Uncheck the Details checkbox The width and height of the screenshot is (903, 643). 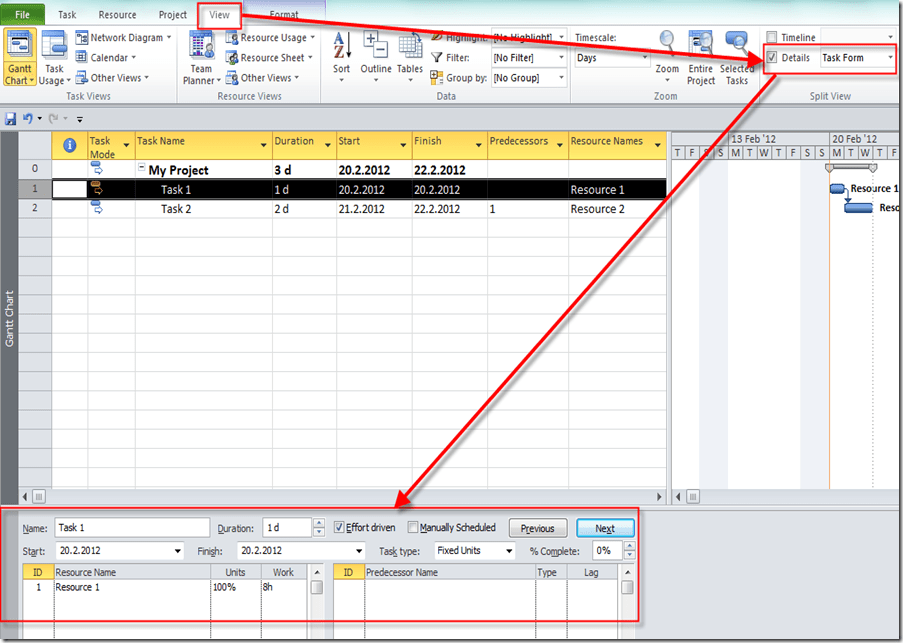pos(771,58)
